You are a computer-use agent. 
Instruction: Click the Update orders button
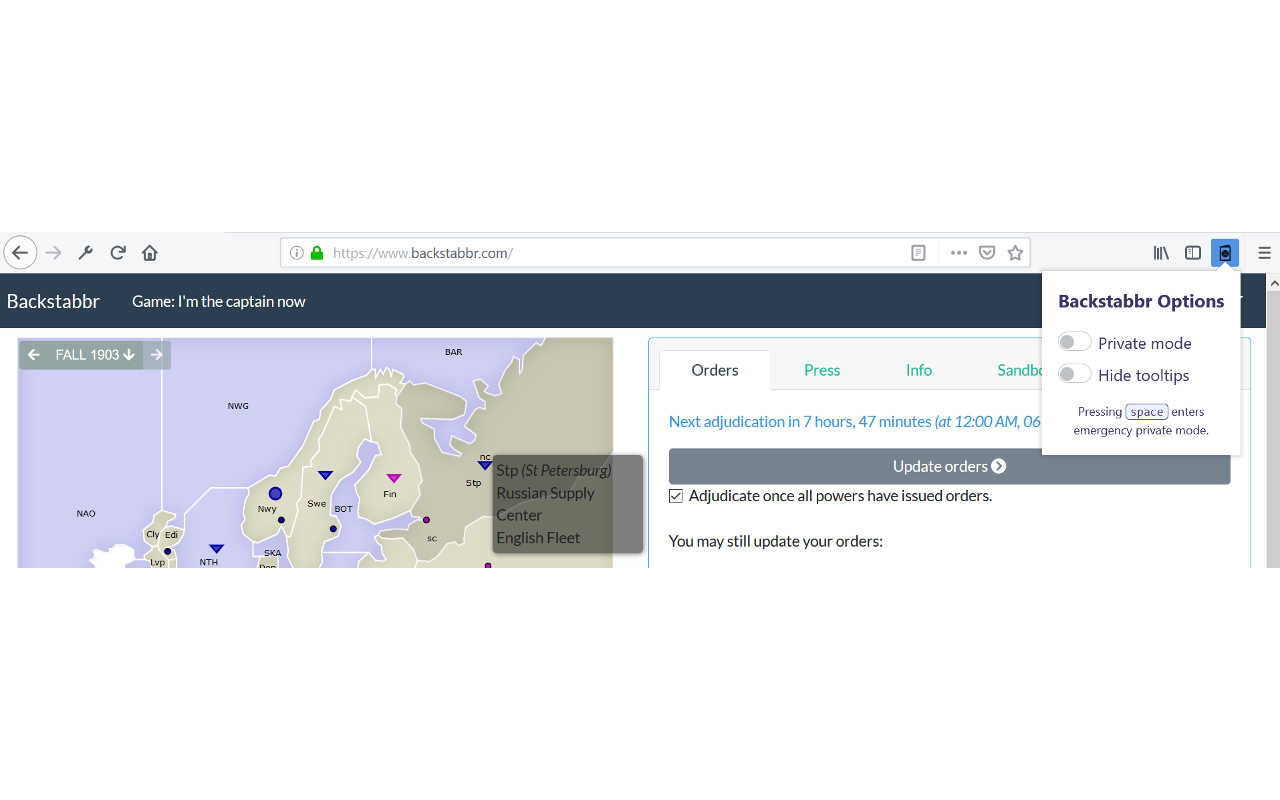pos(949,466)
